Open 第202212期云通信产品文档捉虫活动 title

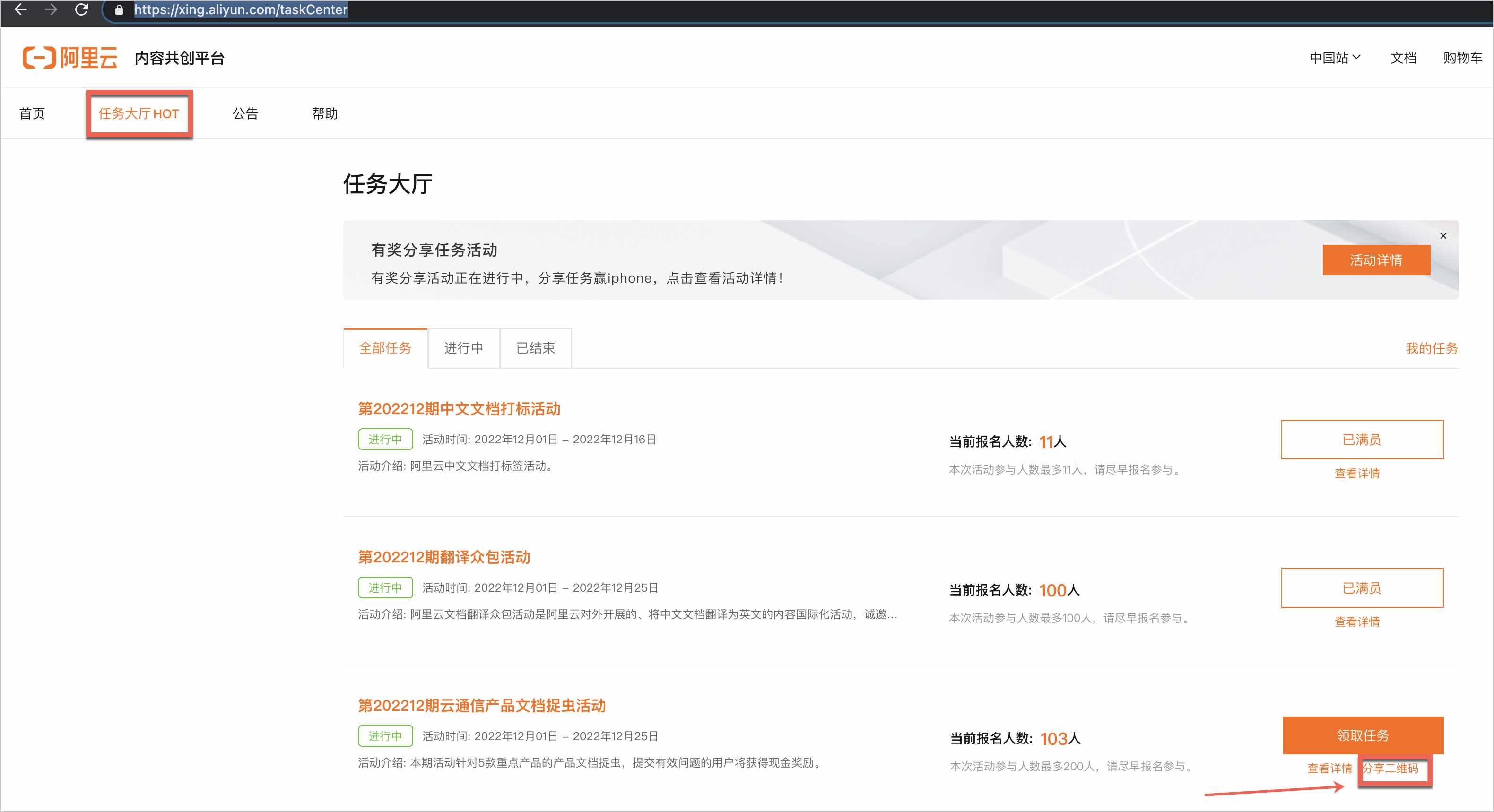(x=481, y=705)
